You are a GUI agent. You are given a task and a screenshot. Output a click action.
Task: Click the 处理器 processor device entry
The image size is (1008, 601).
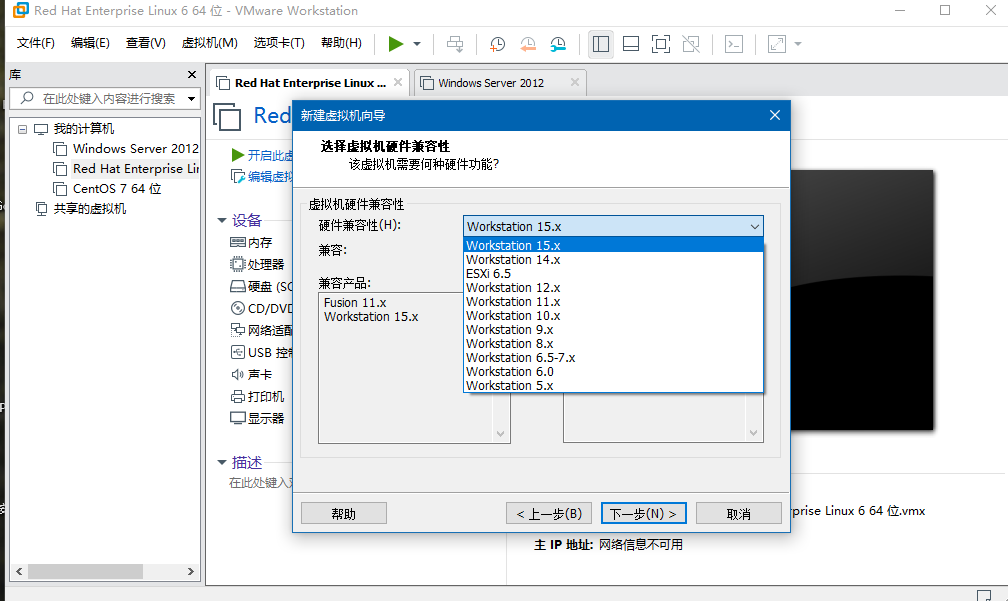pyautogui.click(x=257, y=264)
